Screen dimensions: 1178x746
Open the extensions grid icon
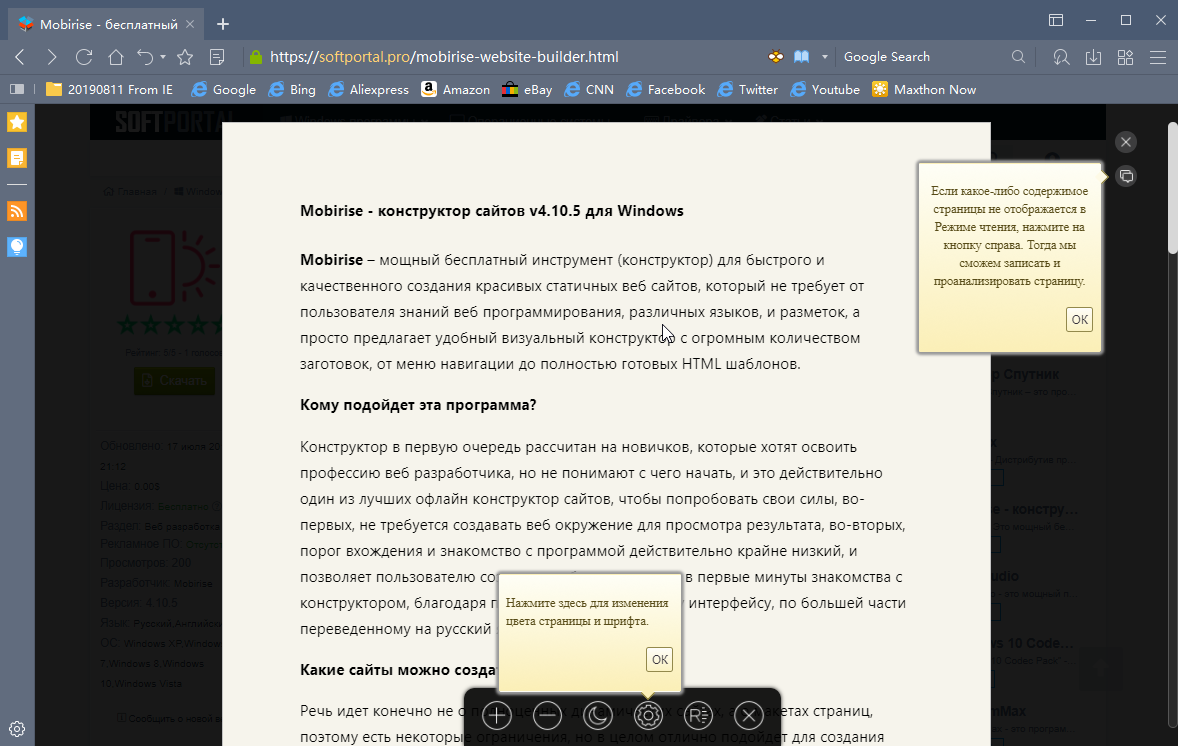tap(1125, 57)
